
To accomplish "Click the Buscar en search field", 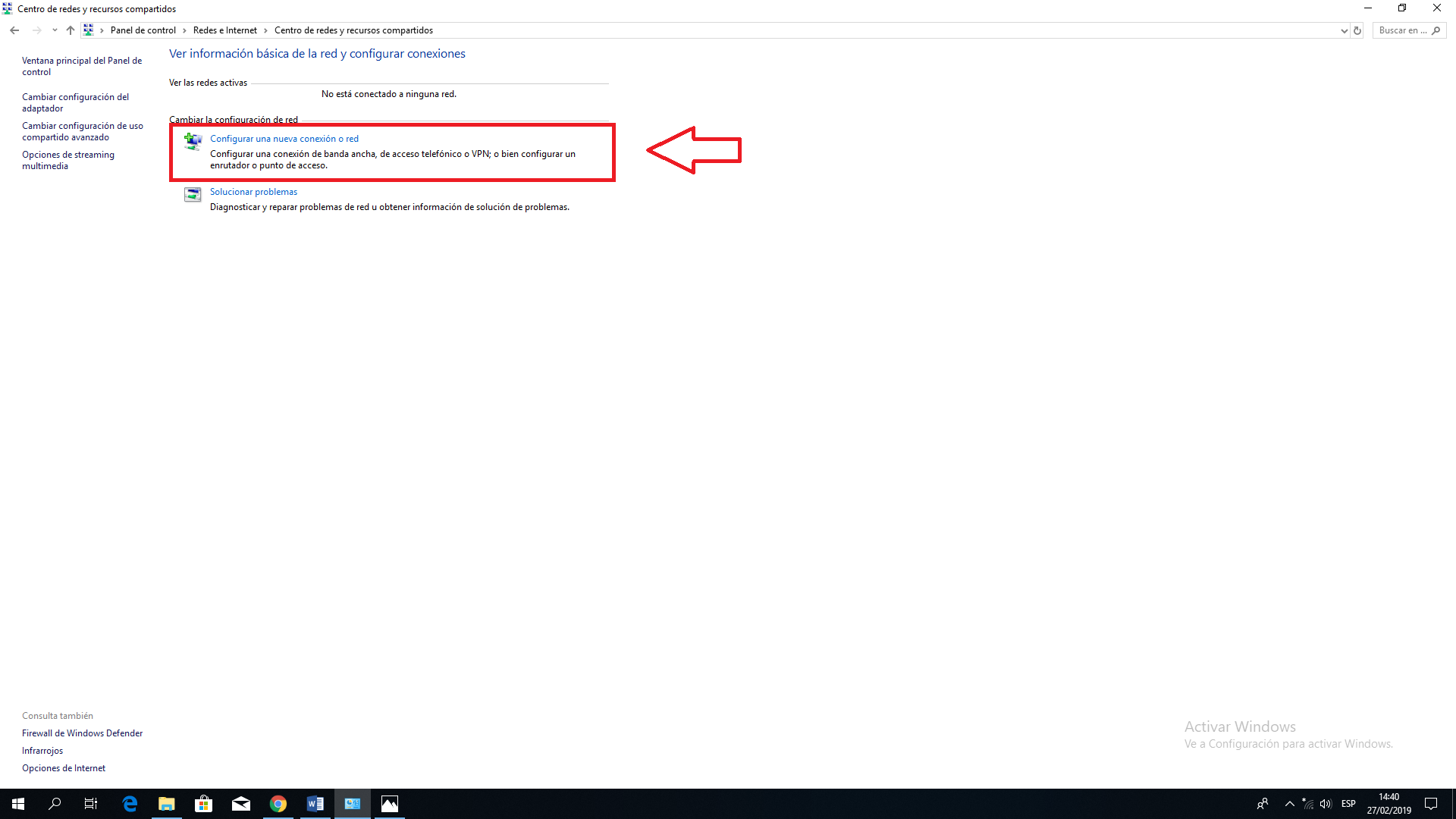I will point(1401,30).
